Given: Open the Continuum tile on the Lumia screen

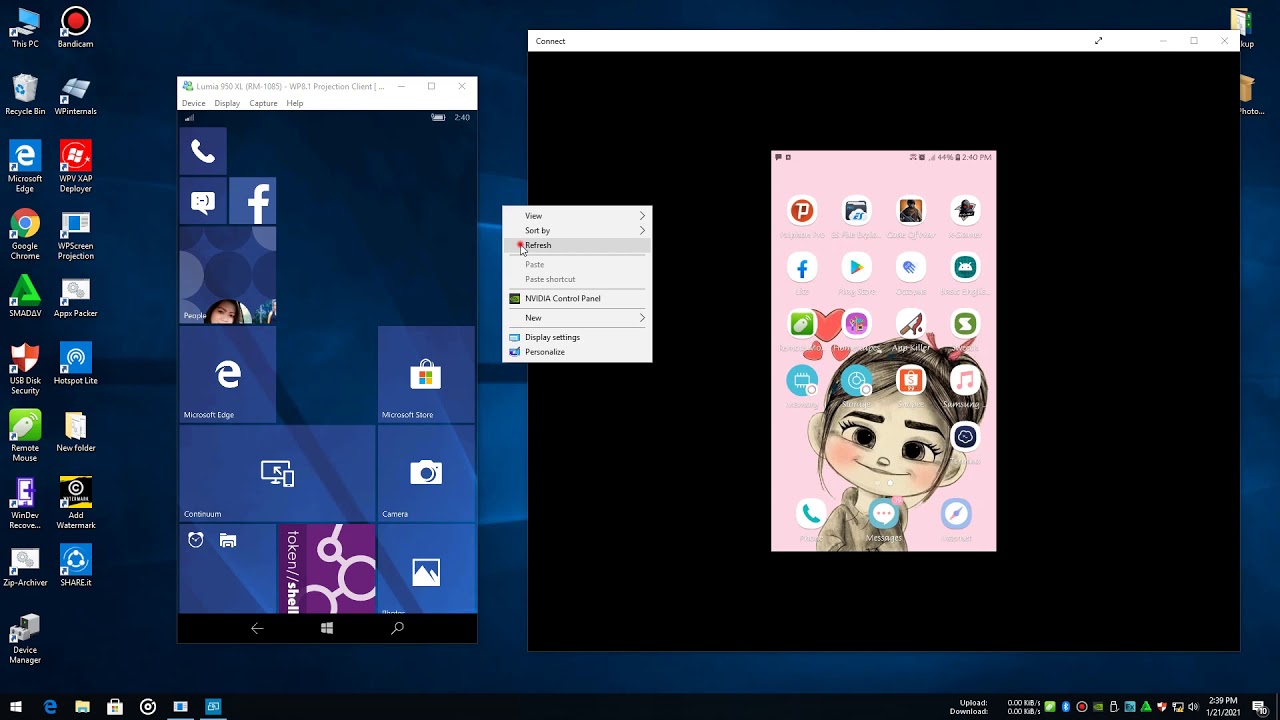Looking at the screenshot, I should (x=277, y=473).
